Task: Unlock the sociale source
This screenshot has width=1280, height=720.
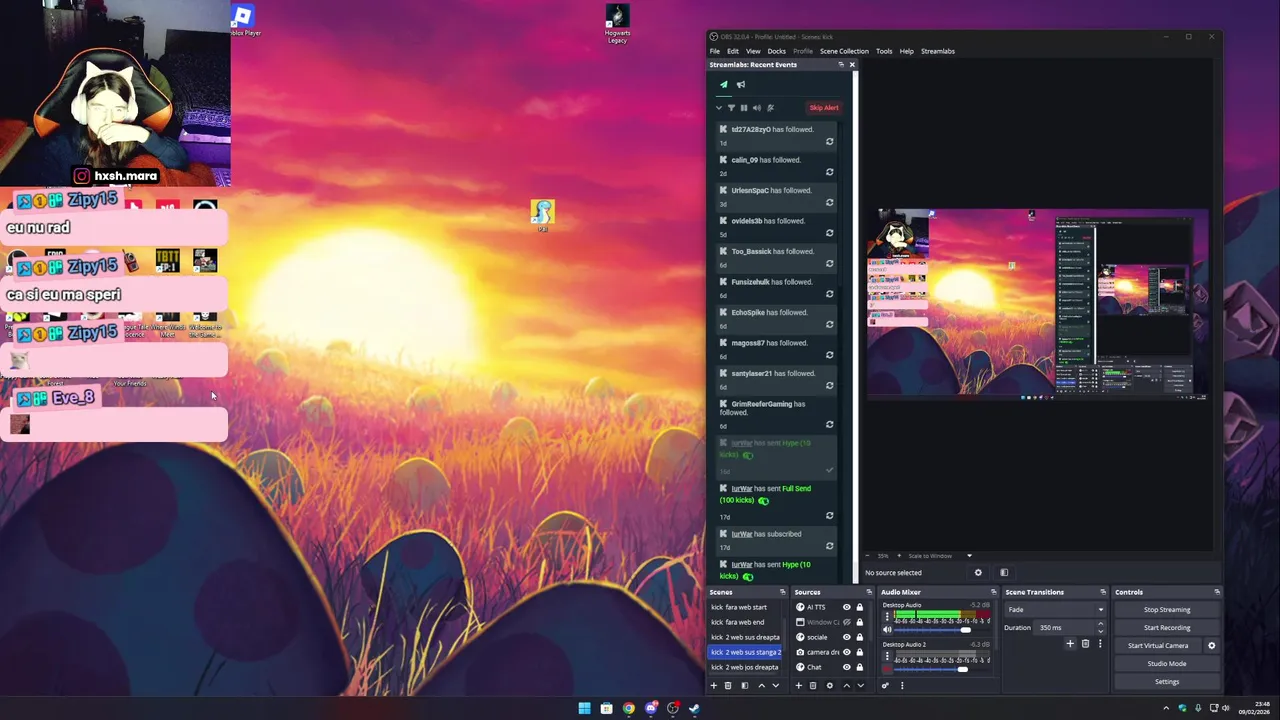Action: click(860, 637)
